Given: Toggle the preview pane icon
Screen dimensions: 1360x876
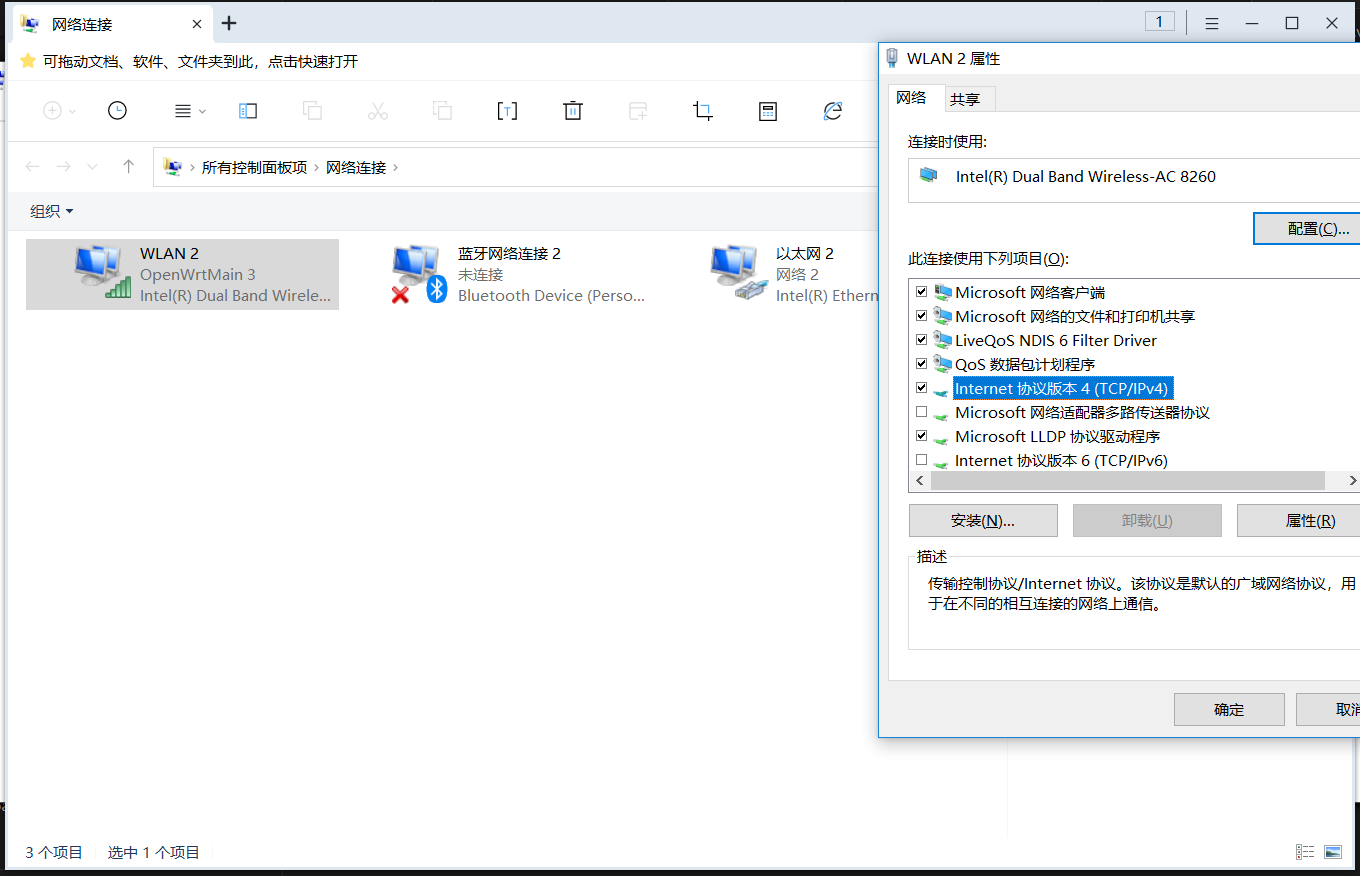Looking at the screenshot, I should pyautogui.click(x=248, y=111).
